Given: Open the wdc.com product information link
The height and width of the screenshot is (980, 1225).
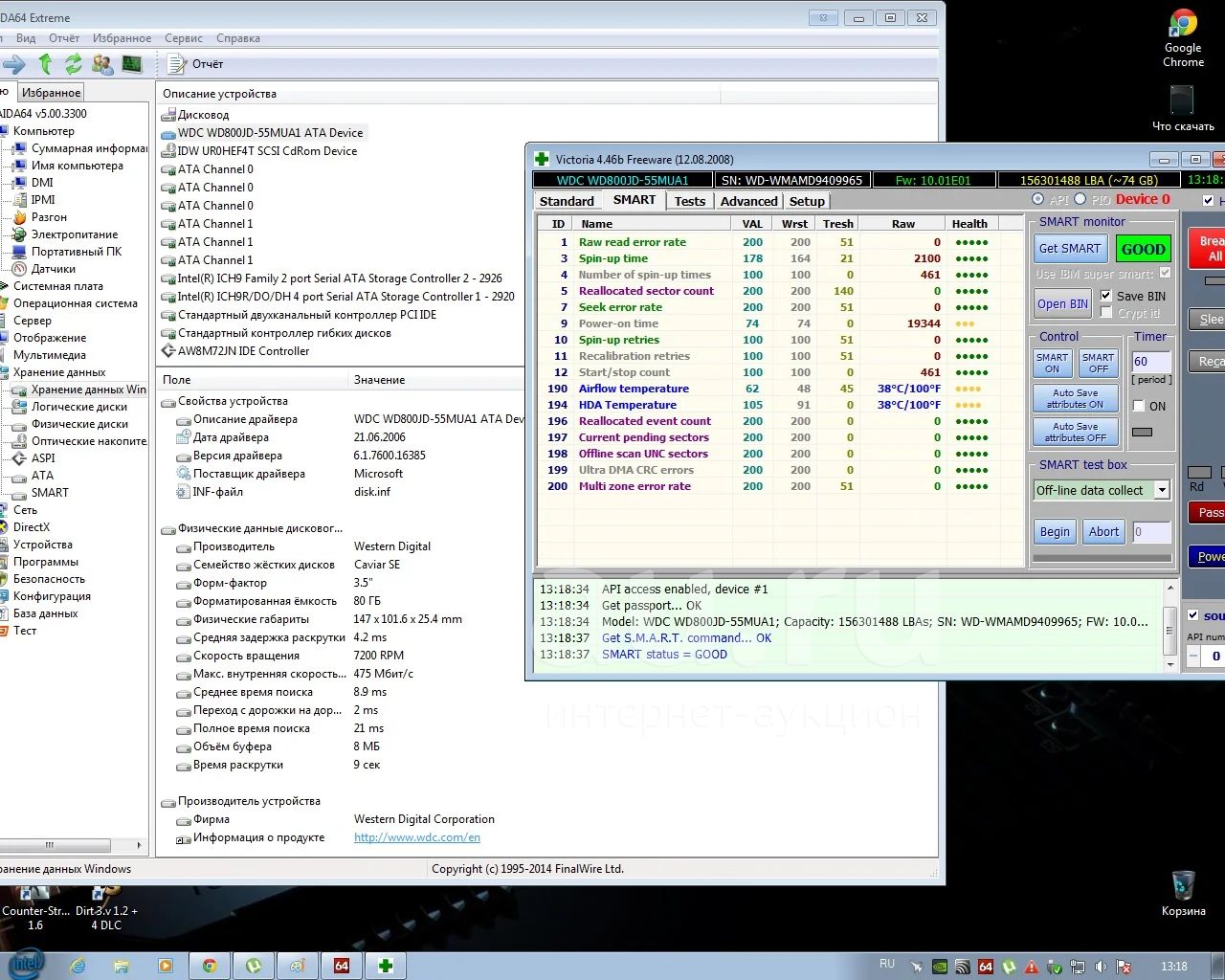Looking at the screenshot, I should coord(417,837).
